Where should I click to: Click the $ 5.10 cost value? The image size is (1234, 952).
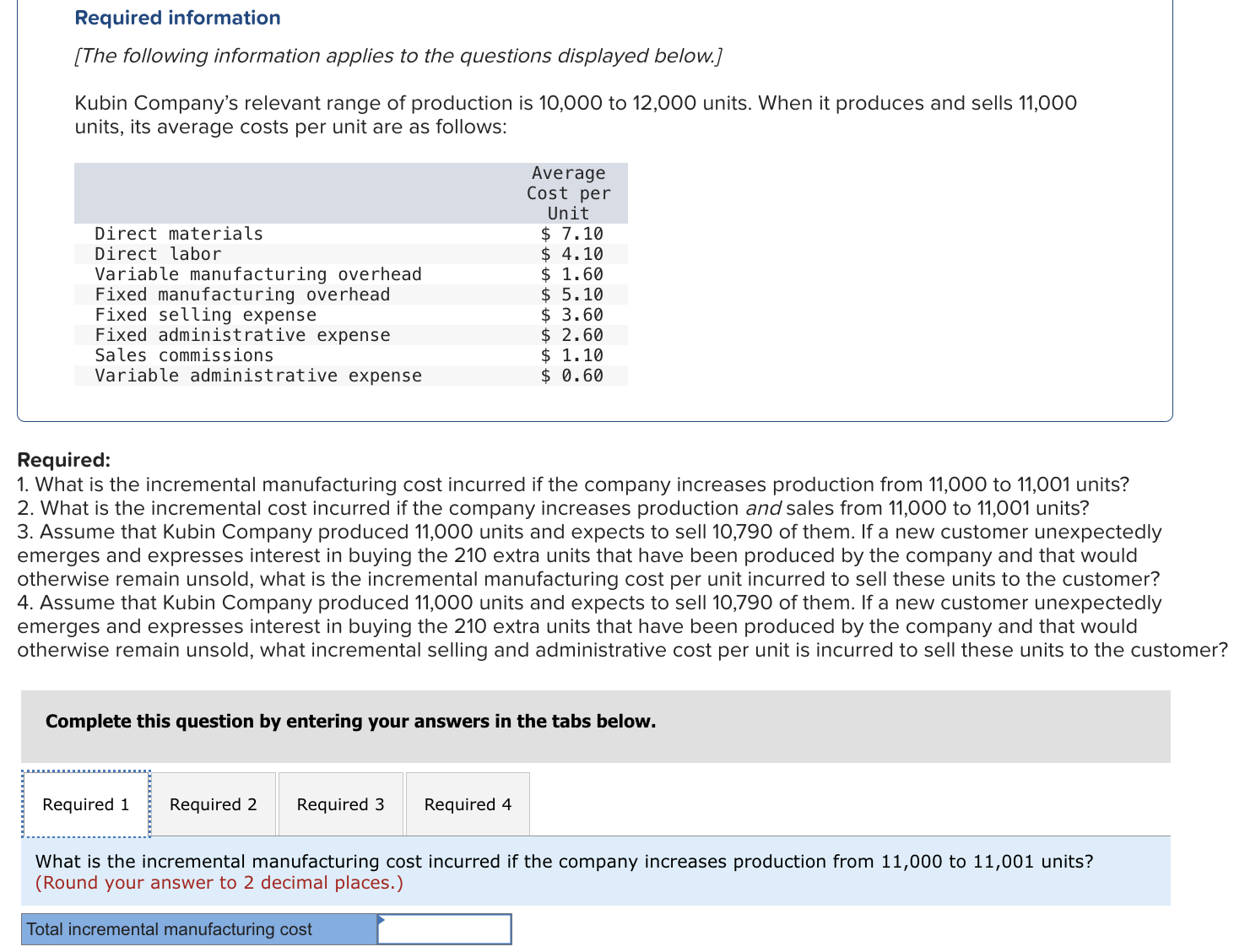(x=572, y=295)
